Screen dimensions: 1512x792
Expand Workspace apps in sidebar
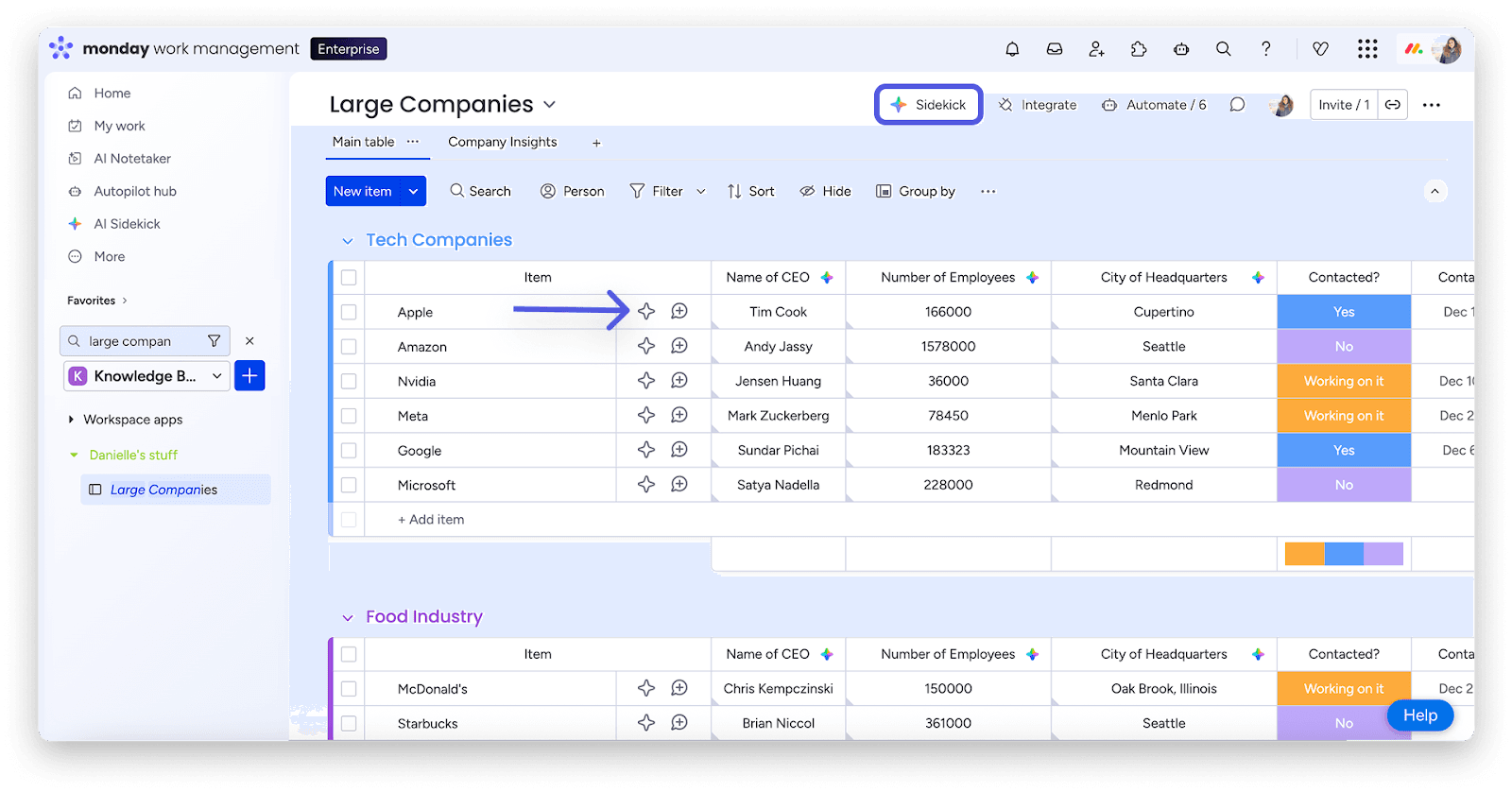point(71,420)
